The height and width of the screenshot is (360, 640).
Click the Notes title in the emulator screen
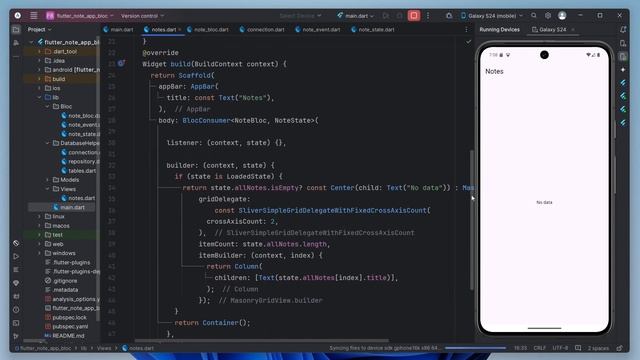coord(494,71)
